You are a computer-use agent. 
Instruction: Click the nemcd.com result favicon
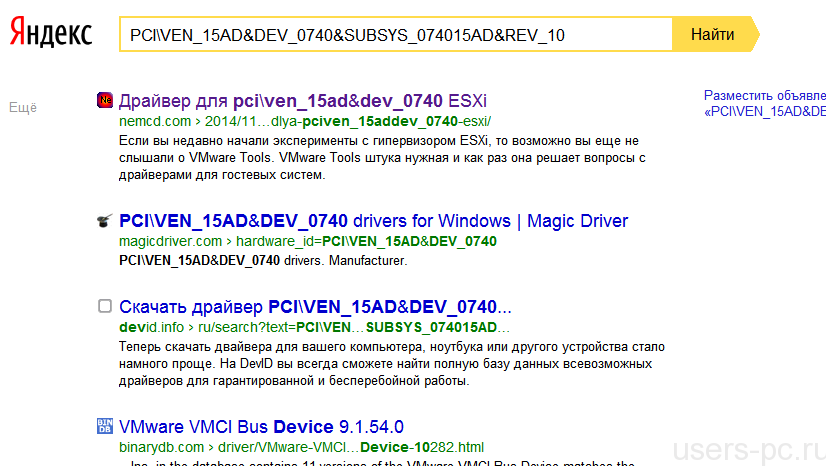105,100
